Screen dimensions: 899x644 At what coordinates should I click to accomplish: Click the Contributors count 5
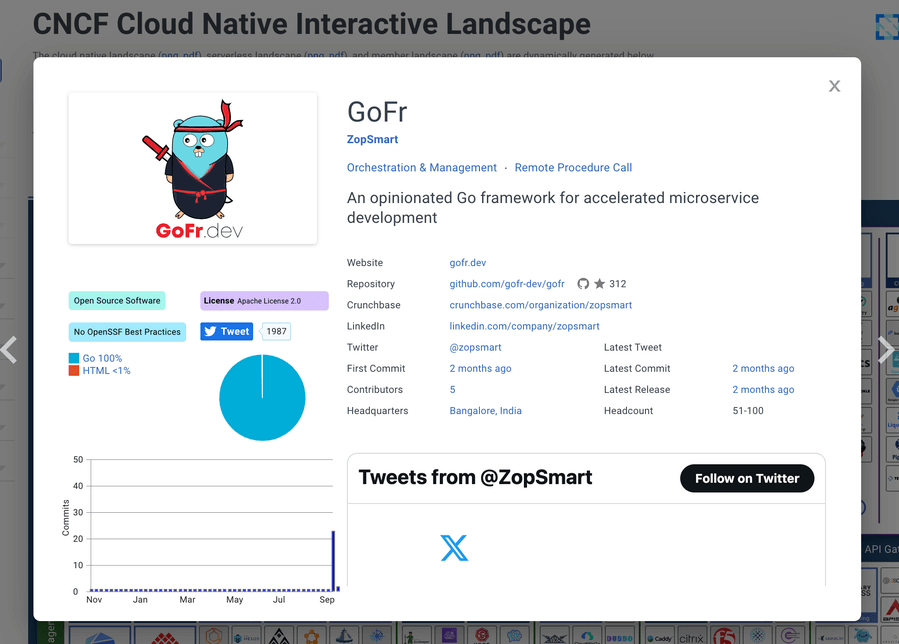[x=452, y=390]
